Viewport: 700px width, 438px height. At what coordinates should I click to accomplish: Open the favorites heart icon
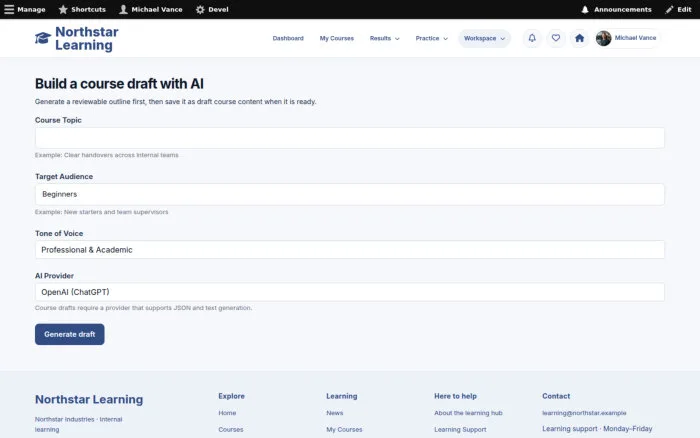coord(555,38)
